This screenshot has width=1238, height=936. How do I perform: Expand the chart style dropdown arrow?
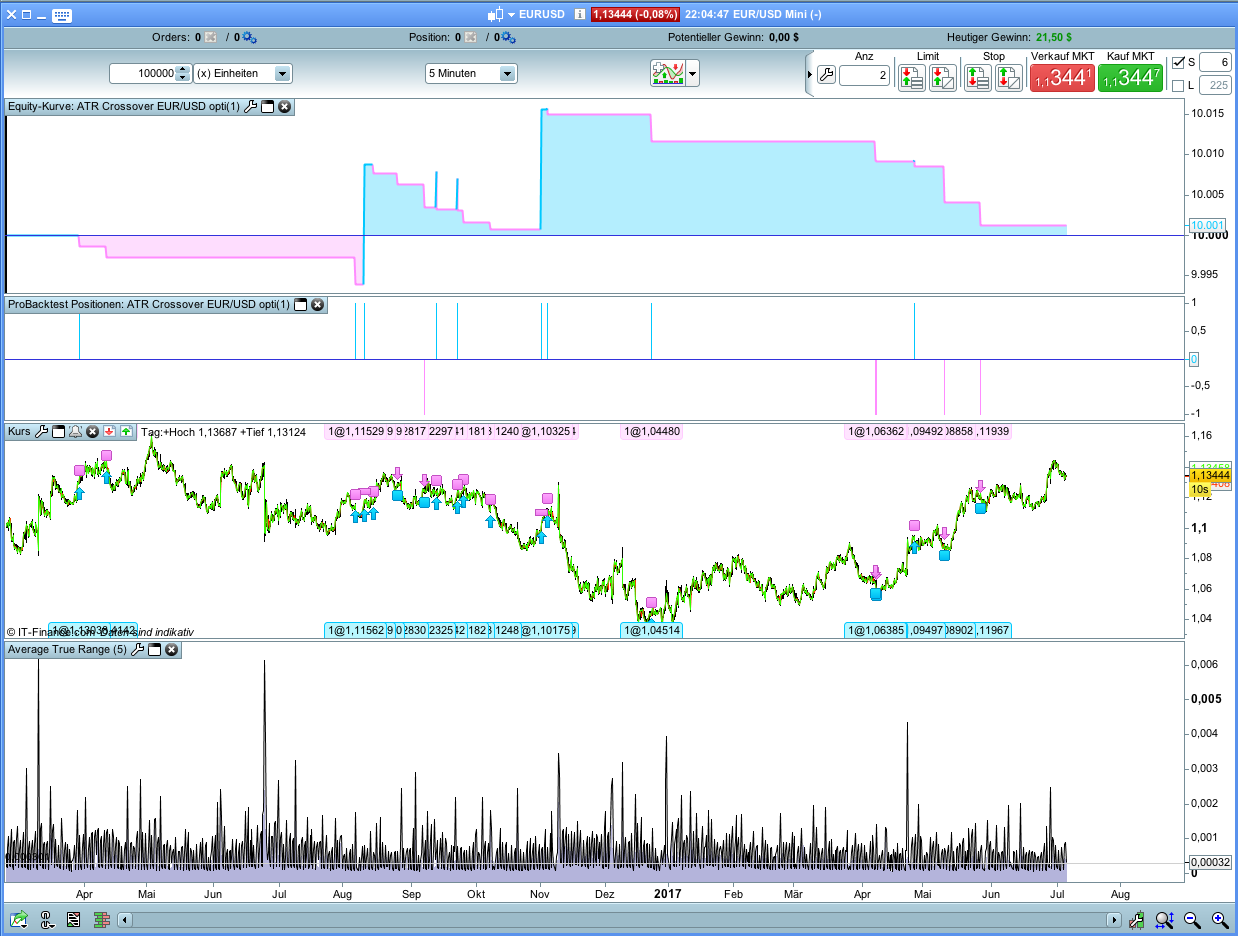coord(692,74)
